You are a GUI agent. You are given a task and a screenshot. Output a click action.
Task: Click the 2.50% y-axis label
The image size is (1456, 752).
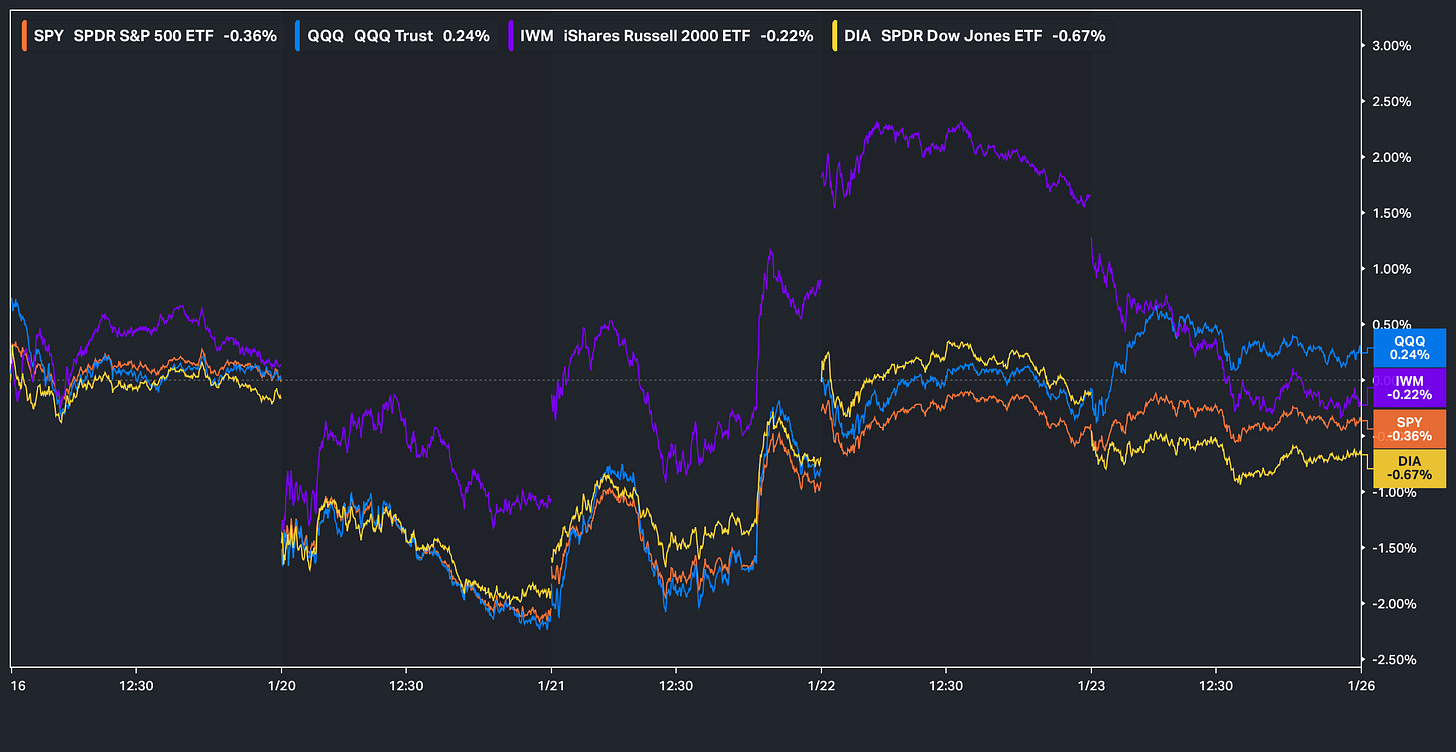pyautogui.click(x=1390, y=102)
